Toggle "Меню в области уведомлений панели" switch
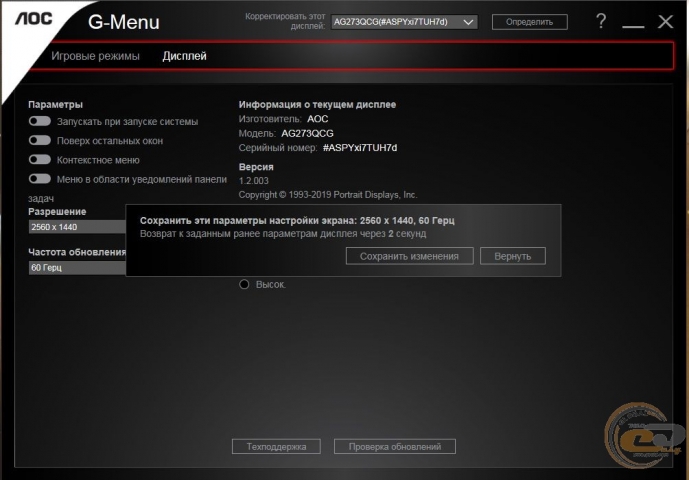Screen dimensions: 689x480 coord(40,178)
